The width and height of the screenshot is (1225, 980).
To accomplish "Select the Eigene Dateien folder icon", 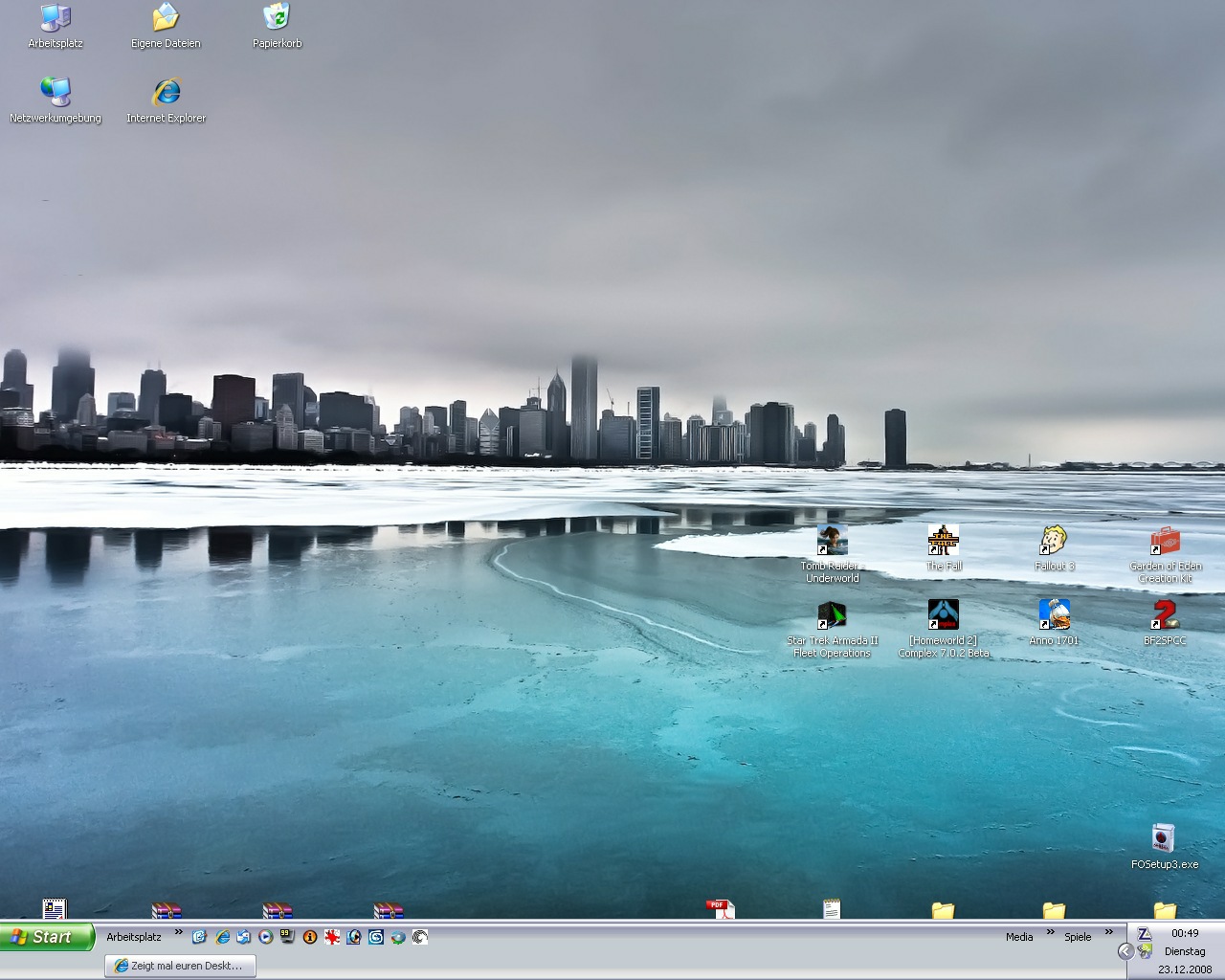I will coord(166,19).
